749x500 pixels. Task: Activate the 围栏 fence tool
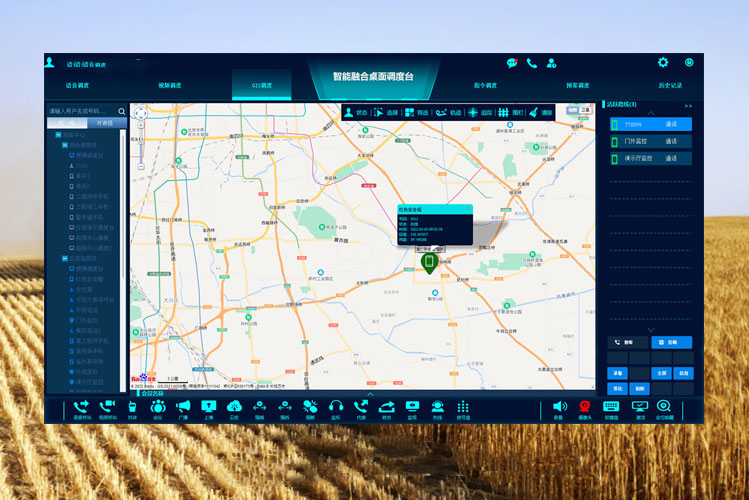coord(511,113)
